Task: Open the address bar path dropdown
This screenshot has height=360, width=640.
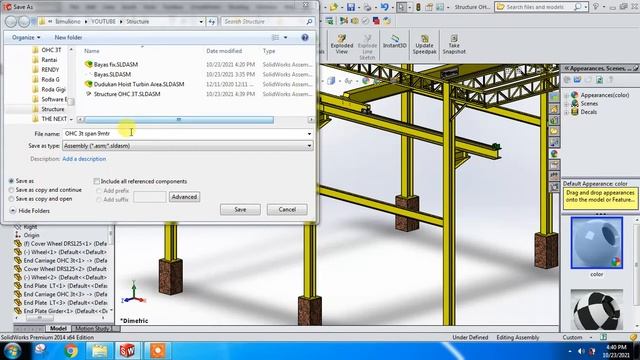Action: 201,22
